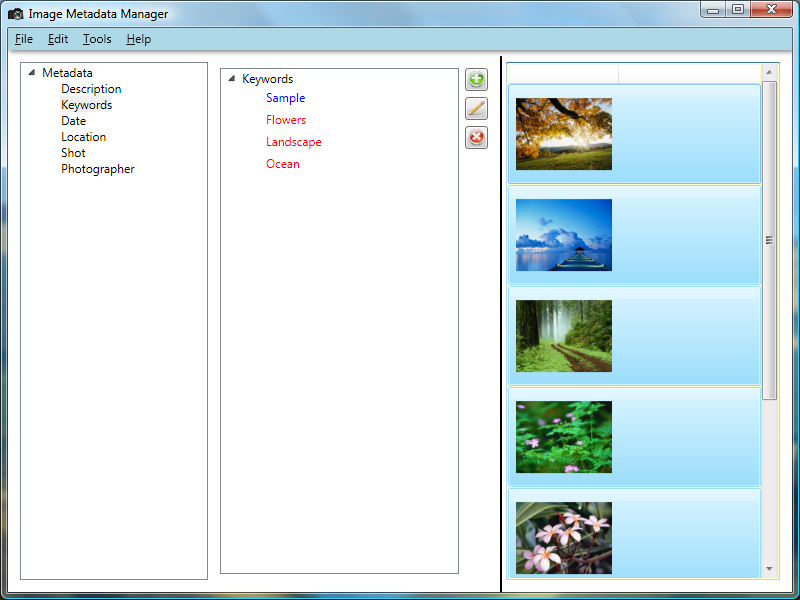Select the blue Sample keyword
Viewport: 800px width, 600px height.
tap(286, 98)
